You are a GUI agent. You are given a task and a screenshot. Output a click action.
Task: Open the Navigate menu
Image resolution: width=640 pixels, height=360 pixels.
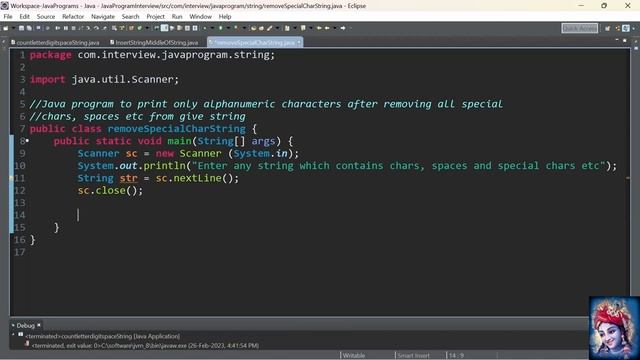(103, 17)
